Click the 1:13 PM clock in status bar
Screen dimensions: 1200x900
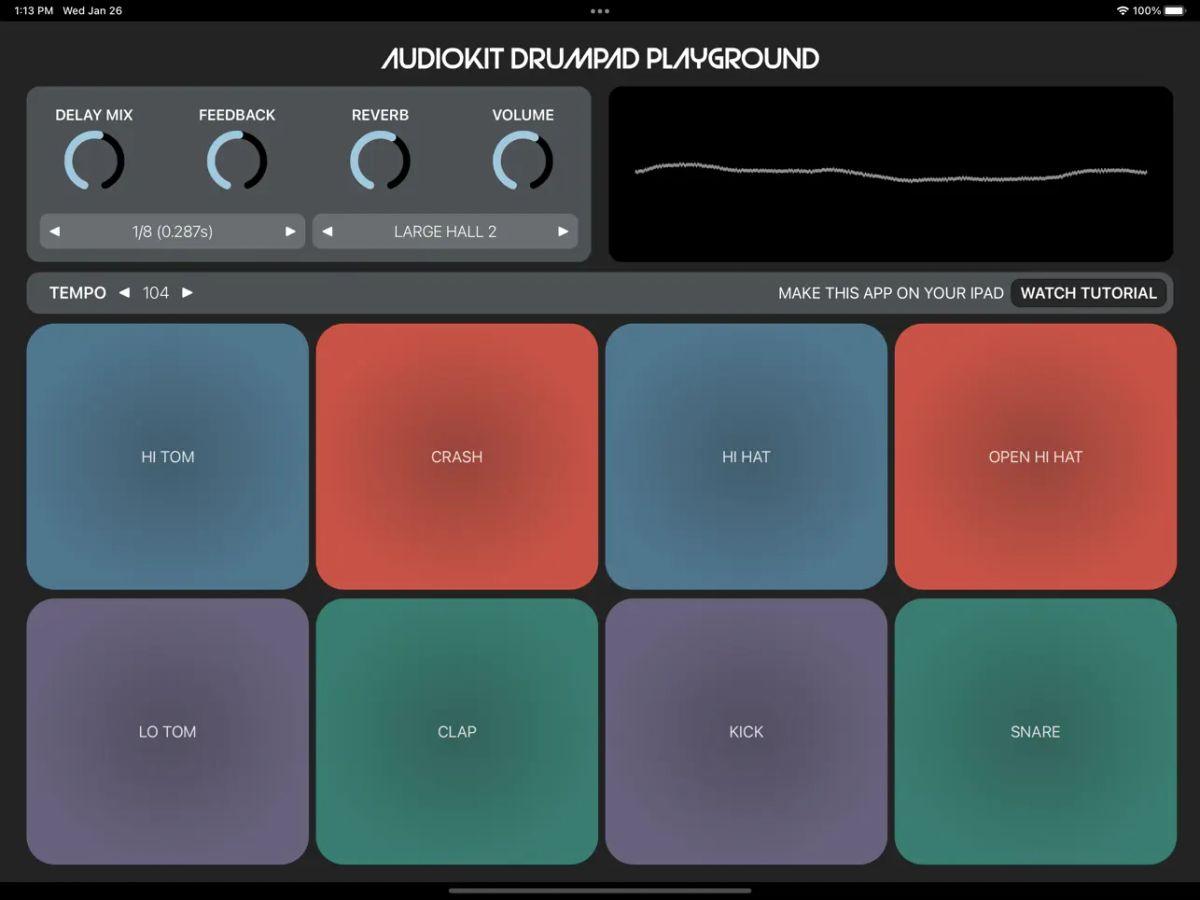click(x=33, y=11)
